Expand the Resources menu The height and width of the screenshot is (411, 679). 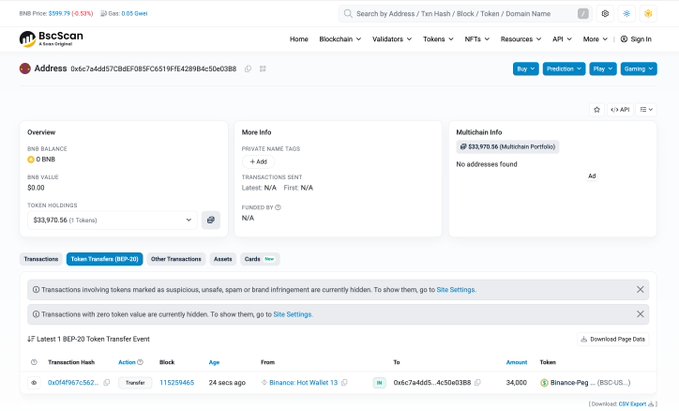click(x=521, y=39)
